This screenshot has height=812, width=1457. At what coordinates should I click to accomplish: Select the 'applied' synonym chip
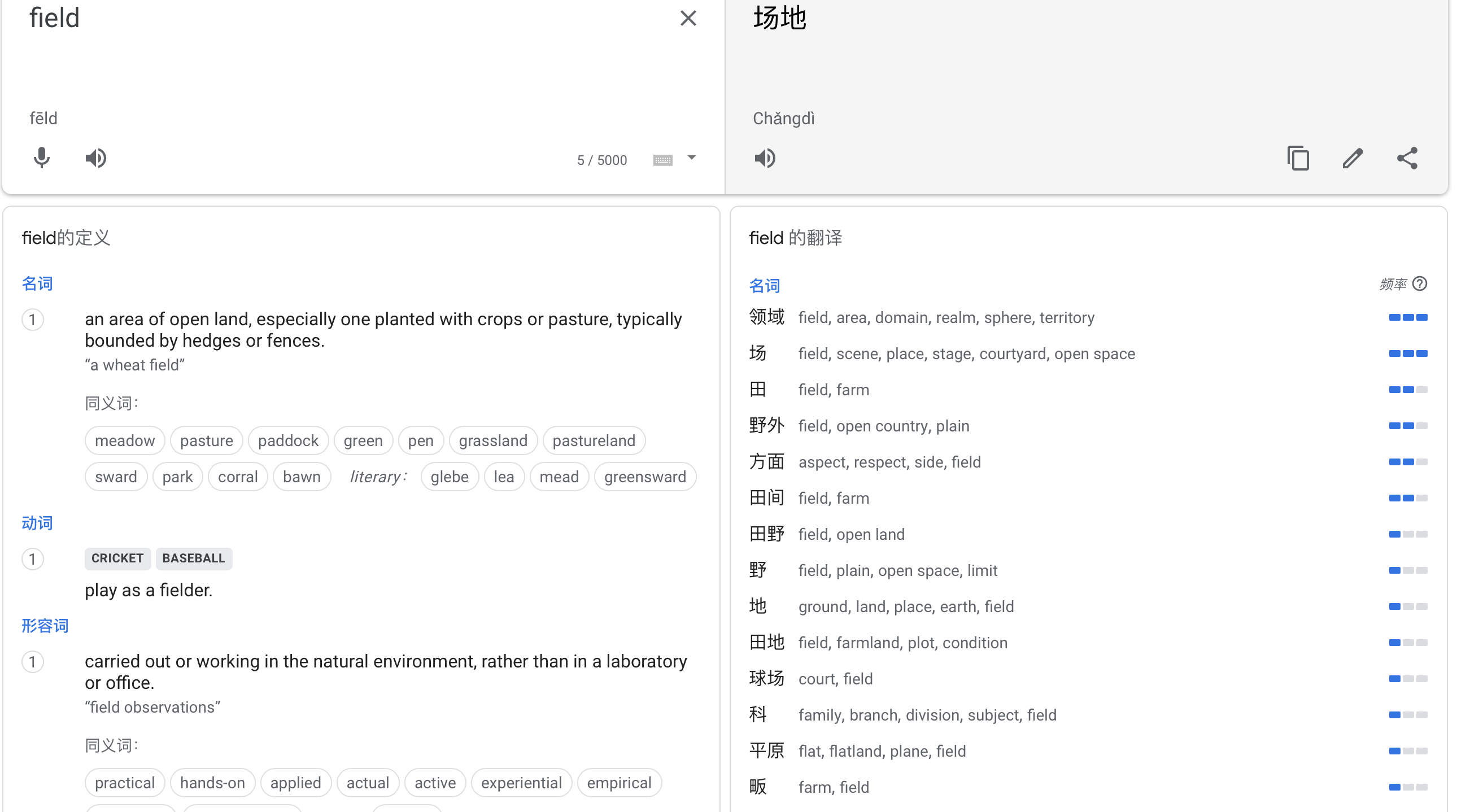click(x=295, y=783)
